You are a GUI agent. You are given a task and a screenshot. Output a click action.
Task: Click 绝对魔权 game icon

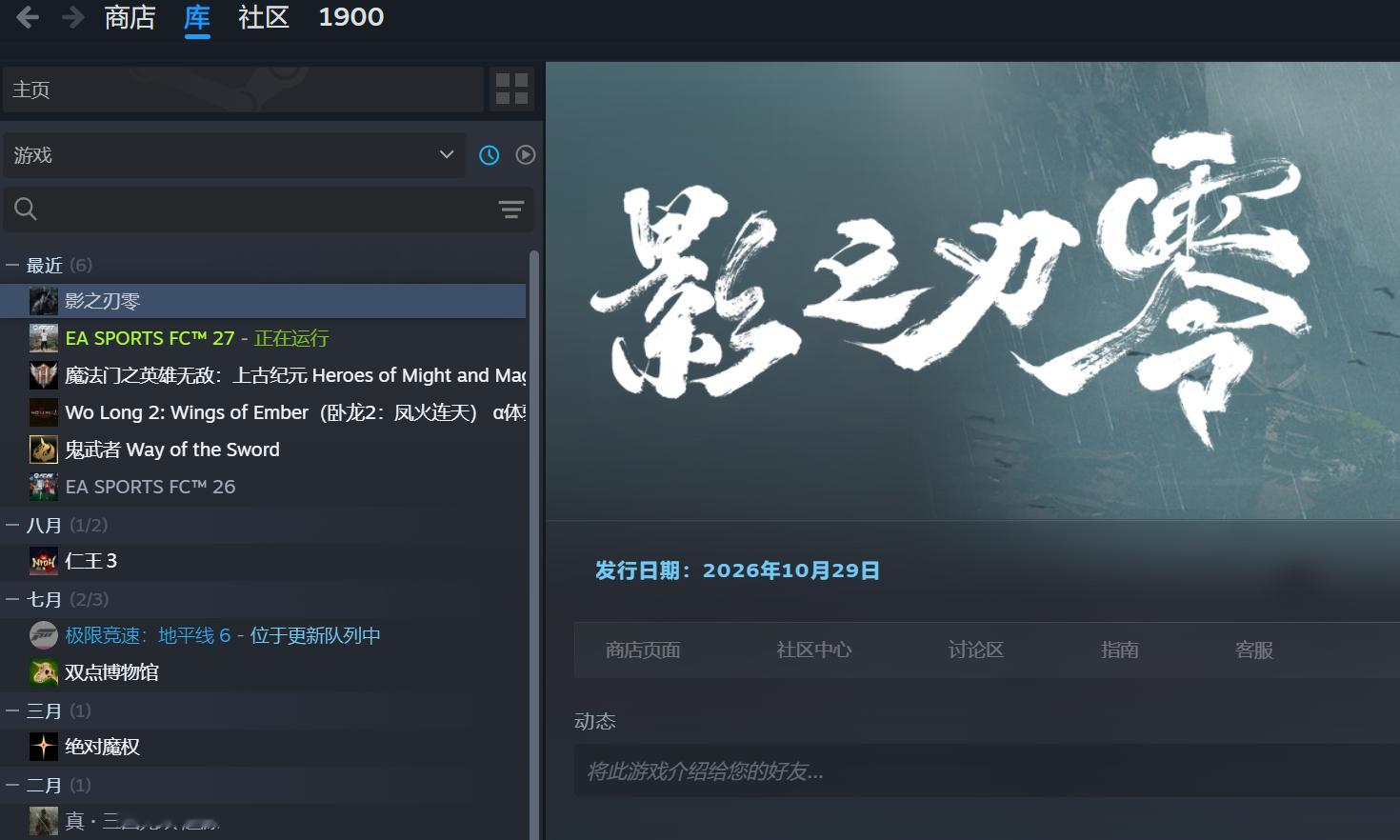click(43, 747)
